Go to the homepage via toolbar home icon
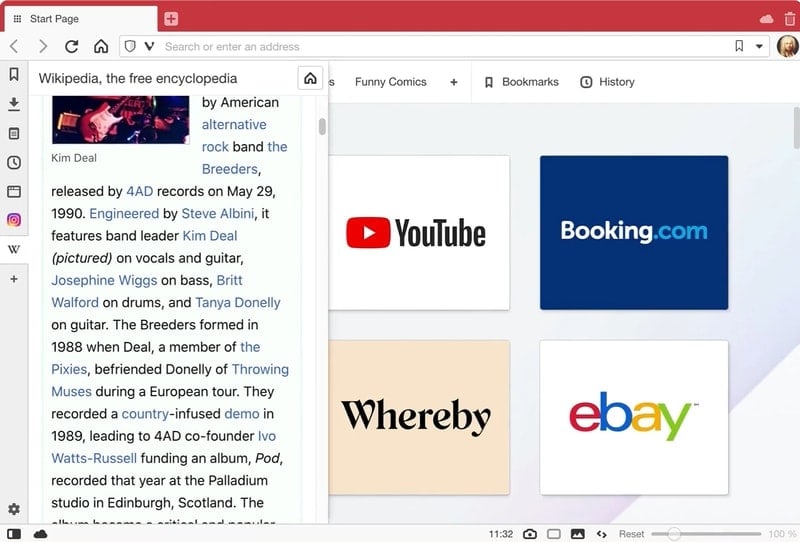Screen dimensions: 800x542 (101, 46)
